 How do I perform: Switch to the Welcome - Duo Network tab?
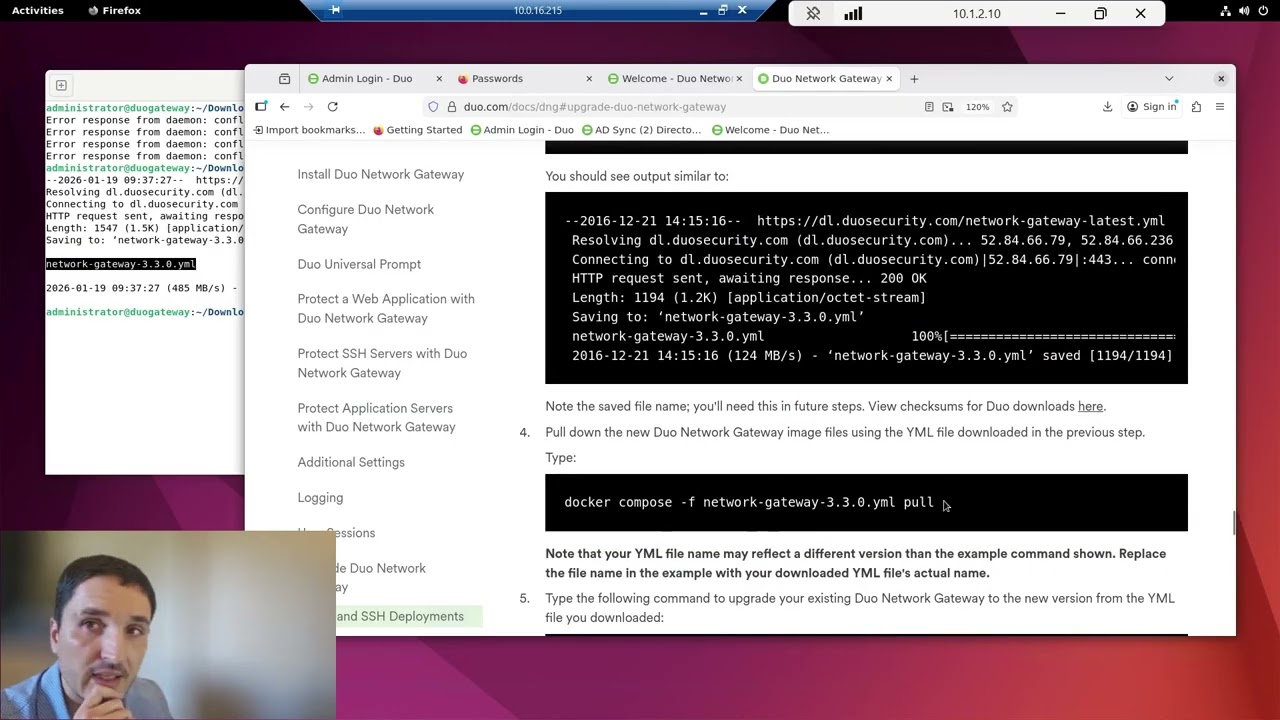677,79
